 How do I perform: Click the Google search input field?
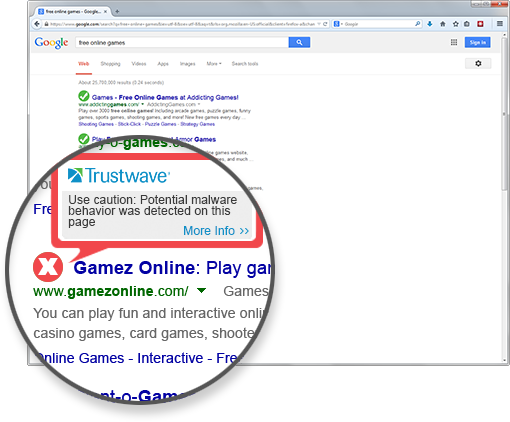[182, 42]
